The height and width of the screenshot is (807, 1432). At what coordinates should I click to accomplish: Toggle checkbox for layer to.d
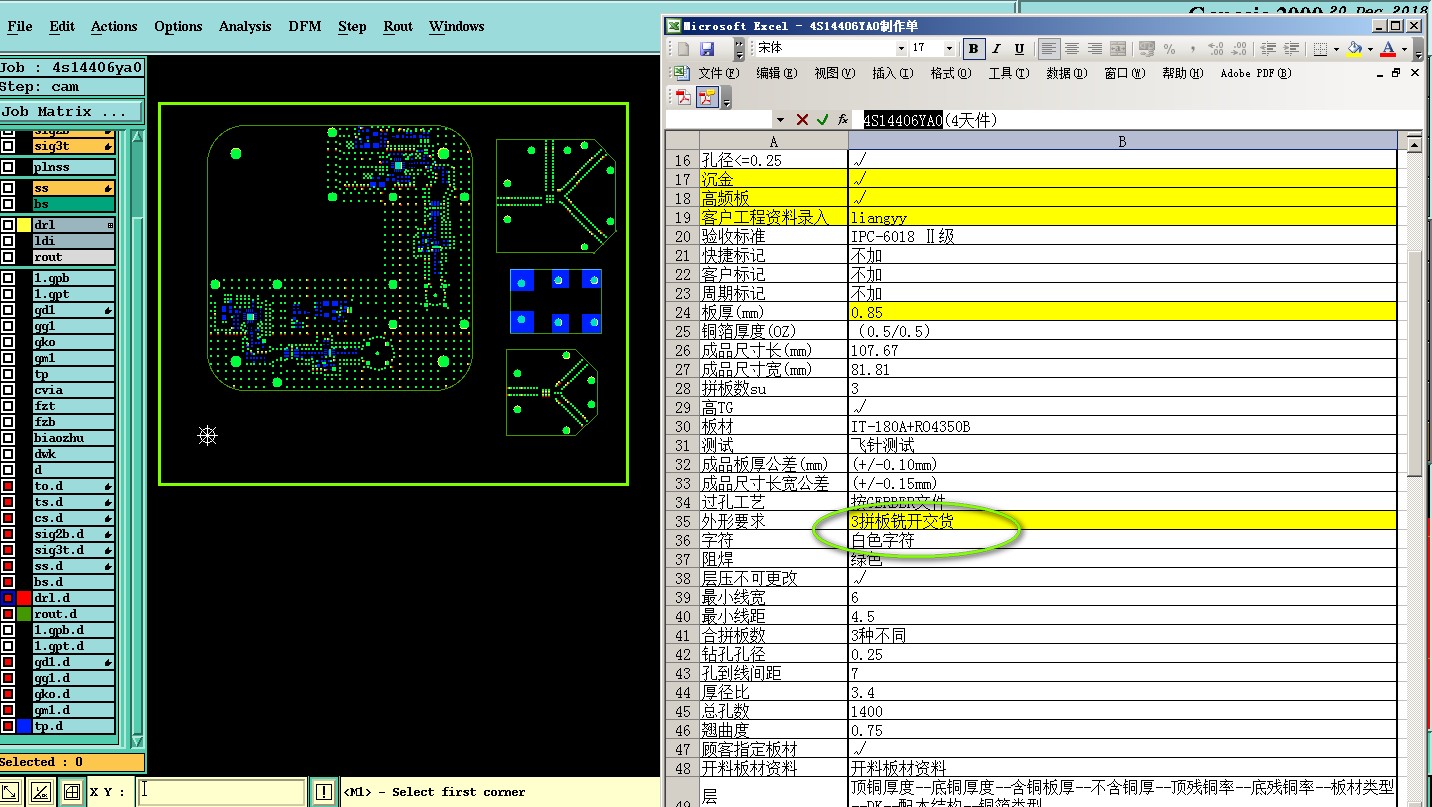tap(8, 486)
